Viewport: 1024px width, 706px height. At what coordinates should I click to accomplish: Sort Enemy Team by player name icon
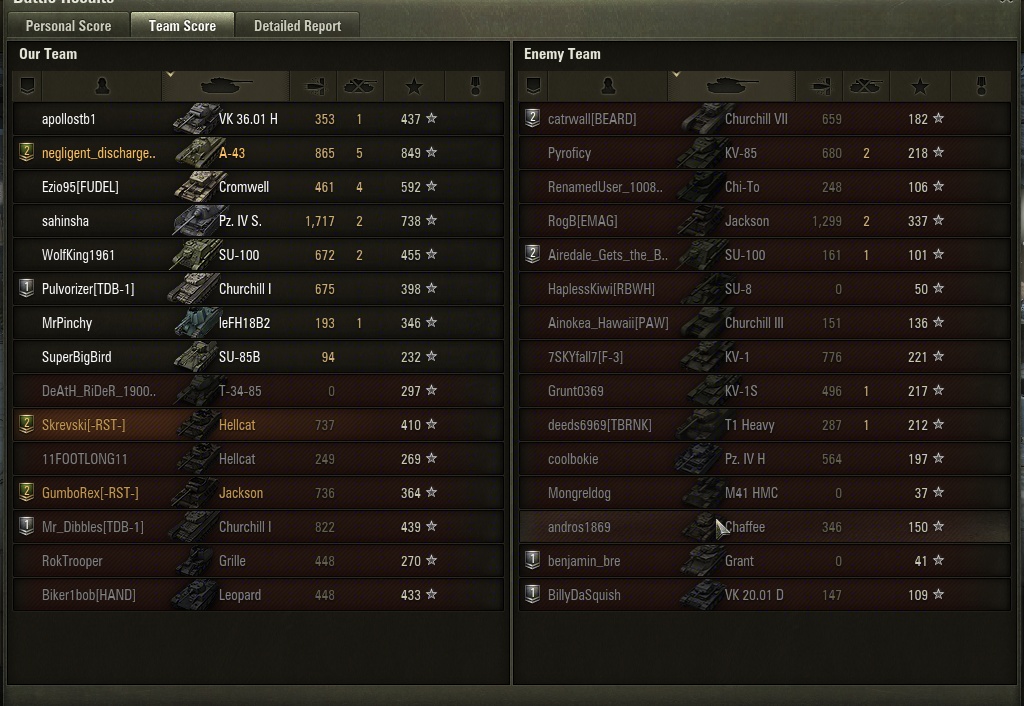pos(608,86)
